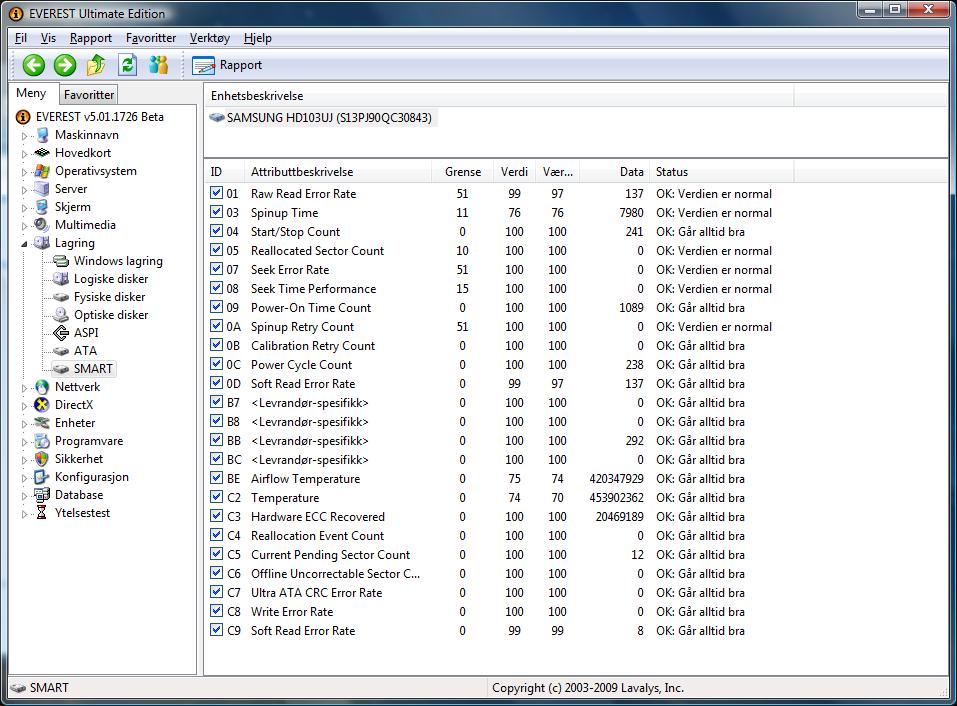Image resolution: width=957 pixels, height=706 pixels.
Task: Toggle the Hardware ECC Recovered checkbox
Action: (216, 516)
